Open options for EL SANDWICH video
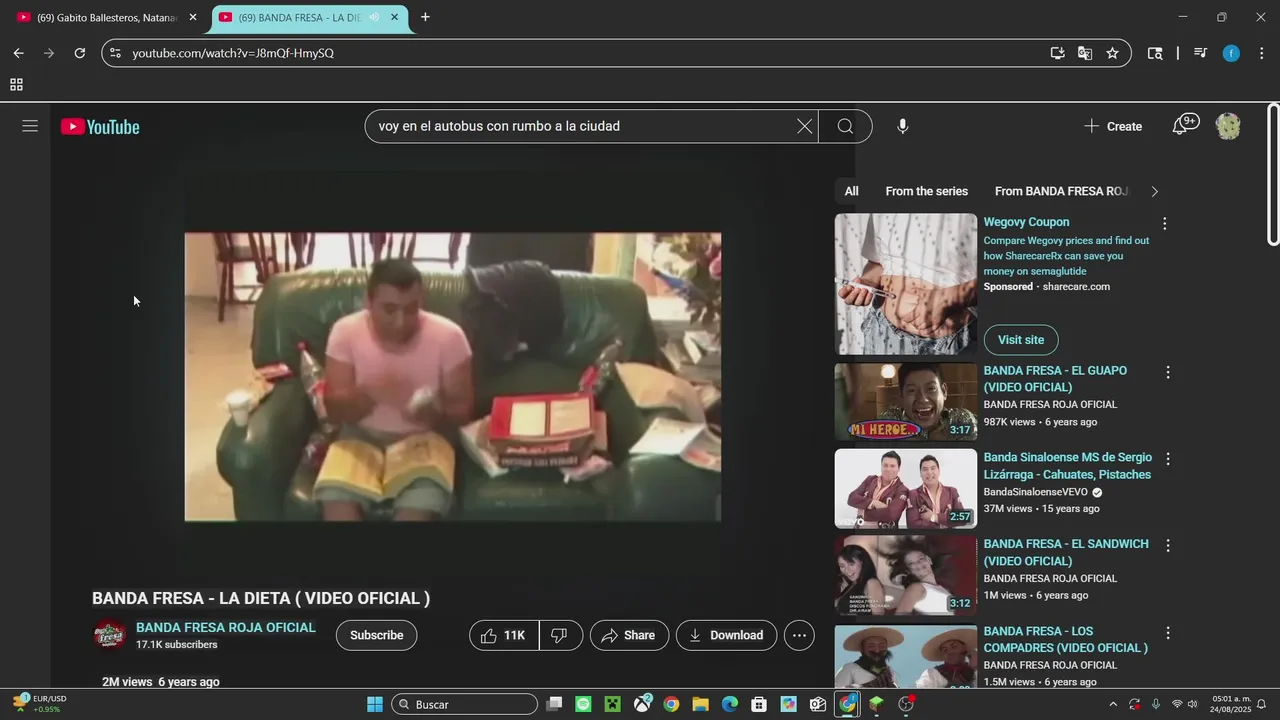 1167,546
